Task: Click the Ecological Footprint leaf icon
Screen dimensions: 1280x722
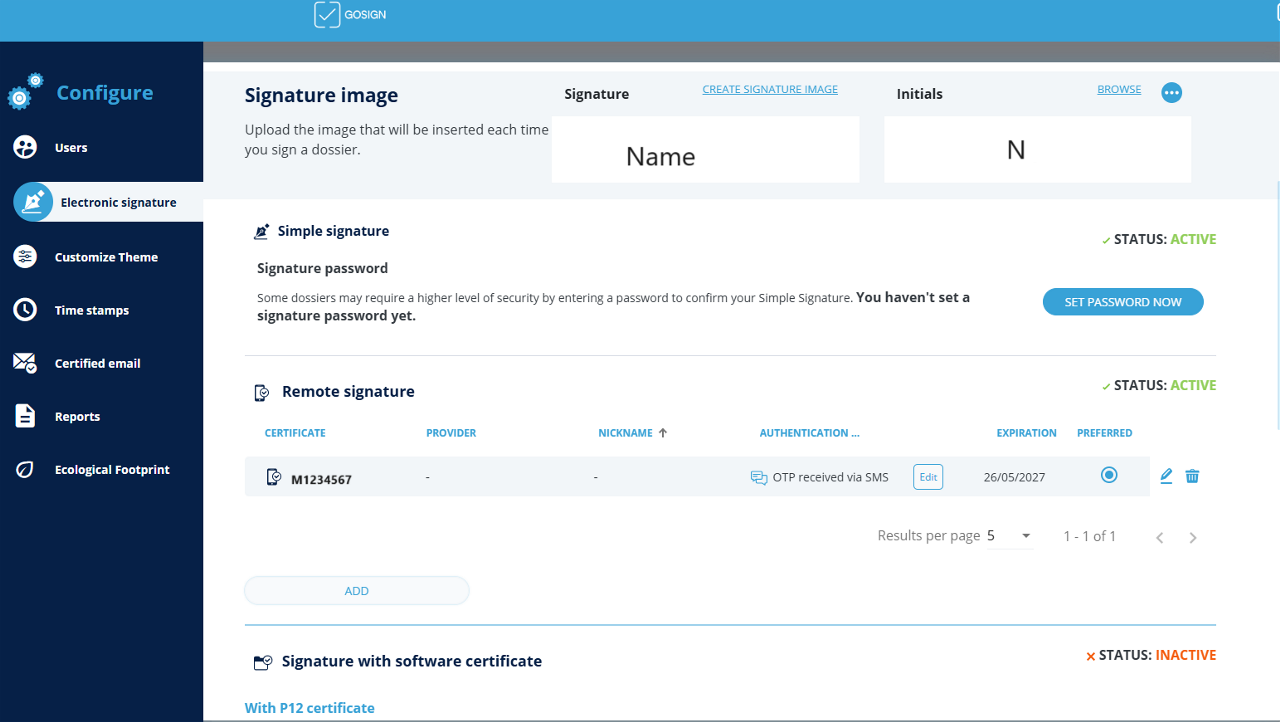Action: tap(25, 470)
